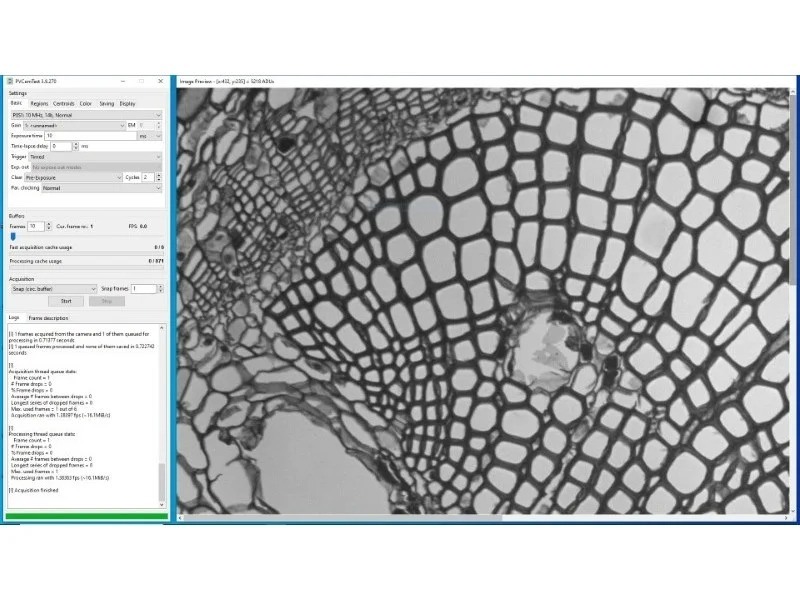Switch to the Centroids tab
This screenshot has height=600, width=800.
click(63, 103)
